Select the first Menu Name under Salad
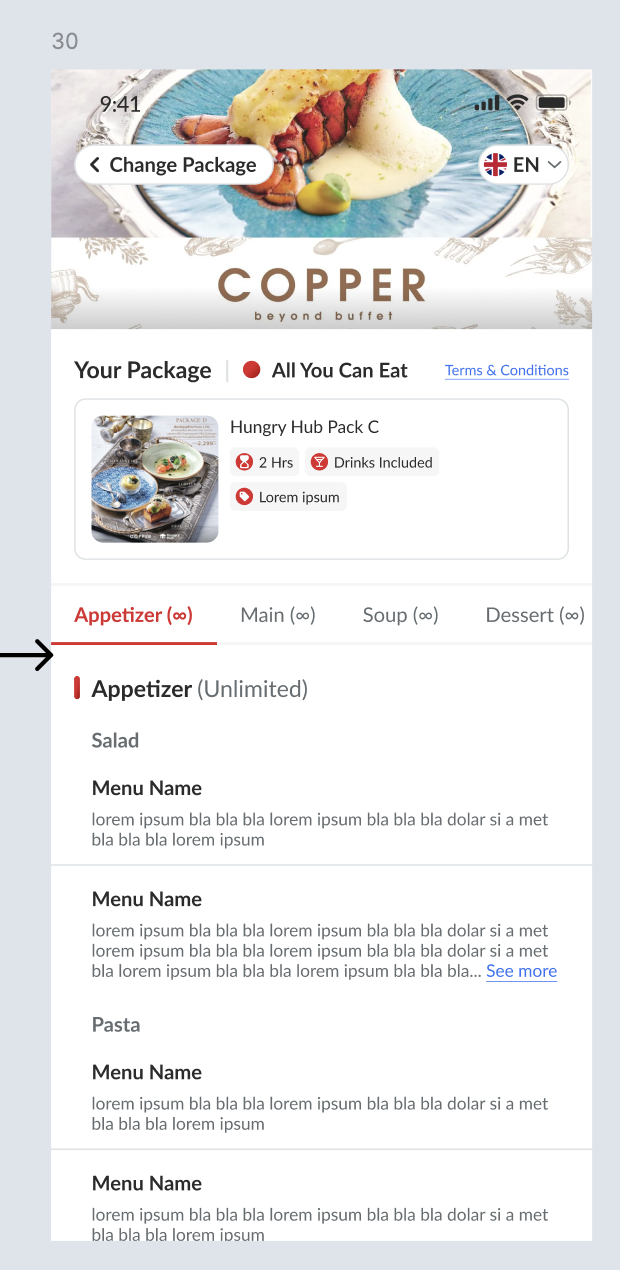620x1270 pixels. click(x=147, y=788)
